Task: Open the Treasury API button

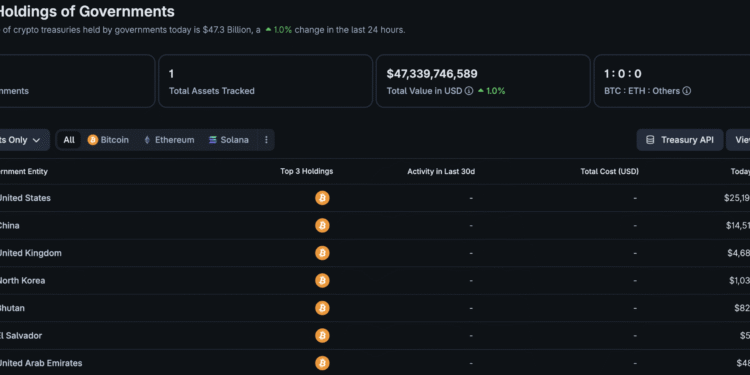Action: click(680, 140)
